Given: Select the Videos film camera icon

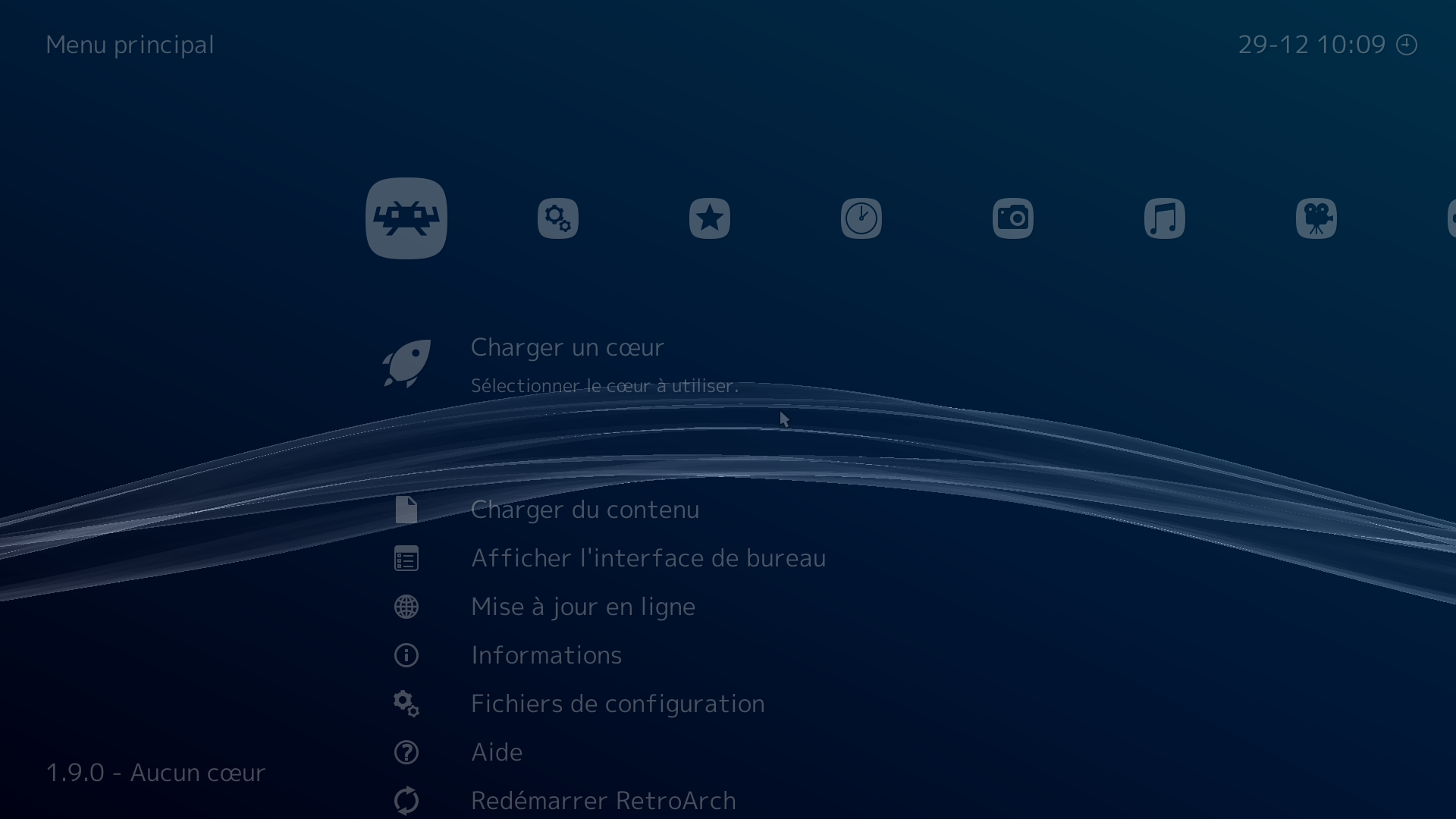Looking at the screenshot, I should (1316, 218).
